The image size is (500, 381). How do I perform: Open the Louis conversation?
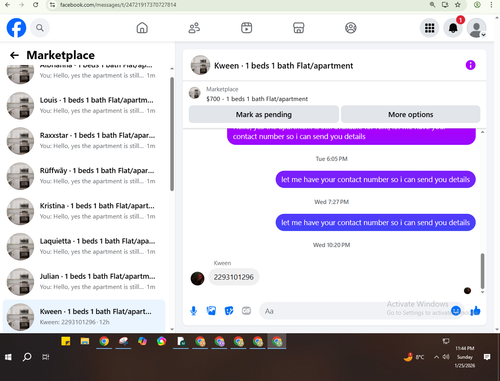84,105
